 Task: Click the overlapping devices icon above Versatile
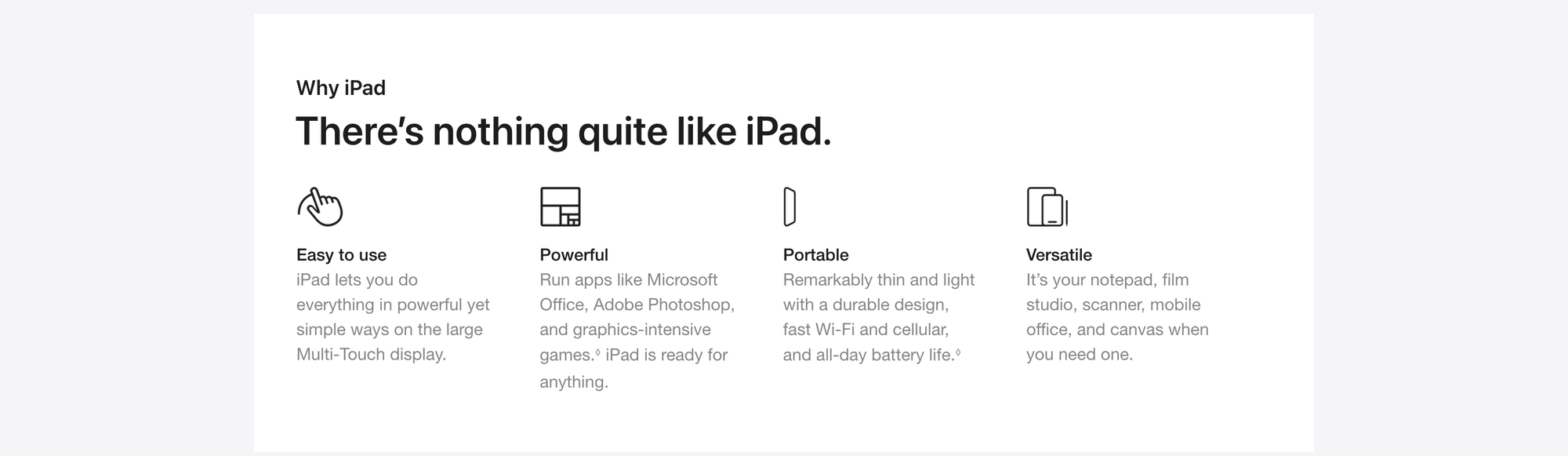coord(1047,207)
